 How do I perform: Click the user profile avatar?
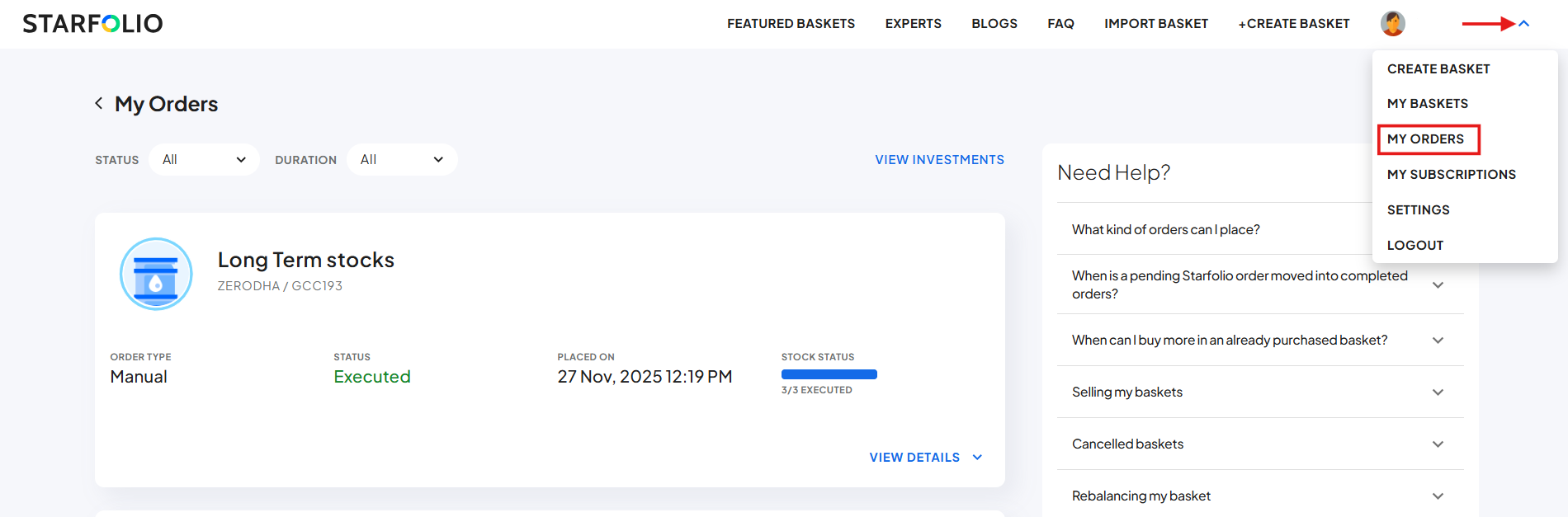[x=1392, y=24]
